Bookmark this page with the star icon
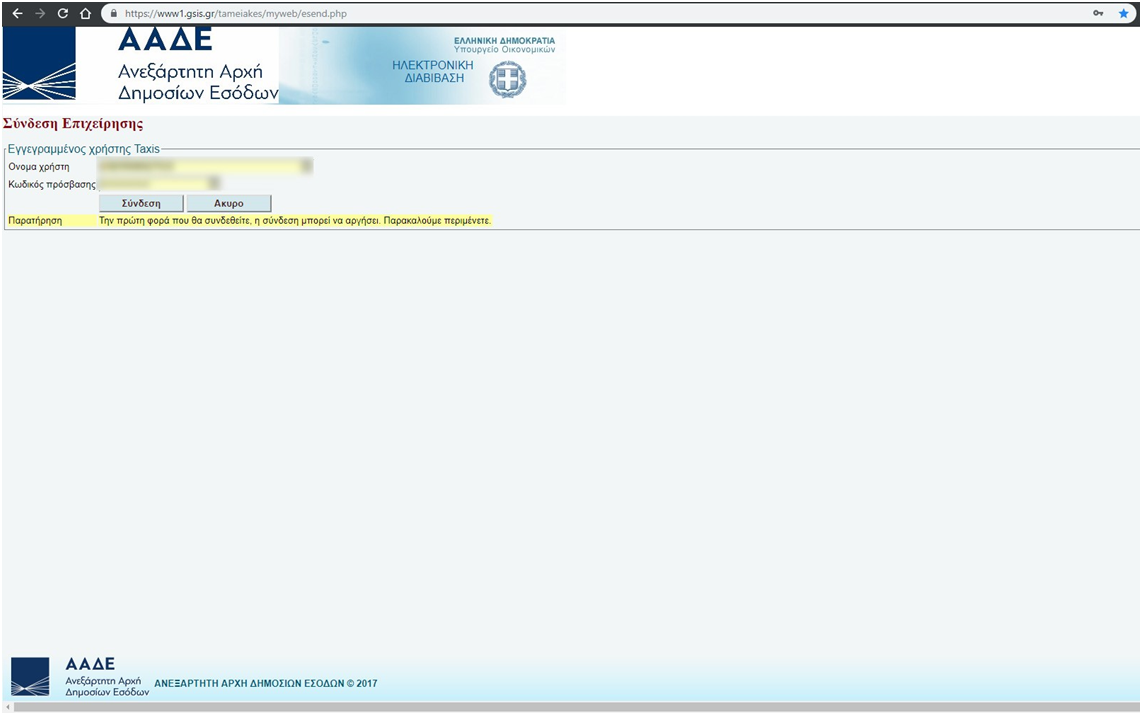 point(1123,14)
